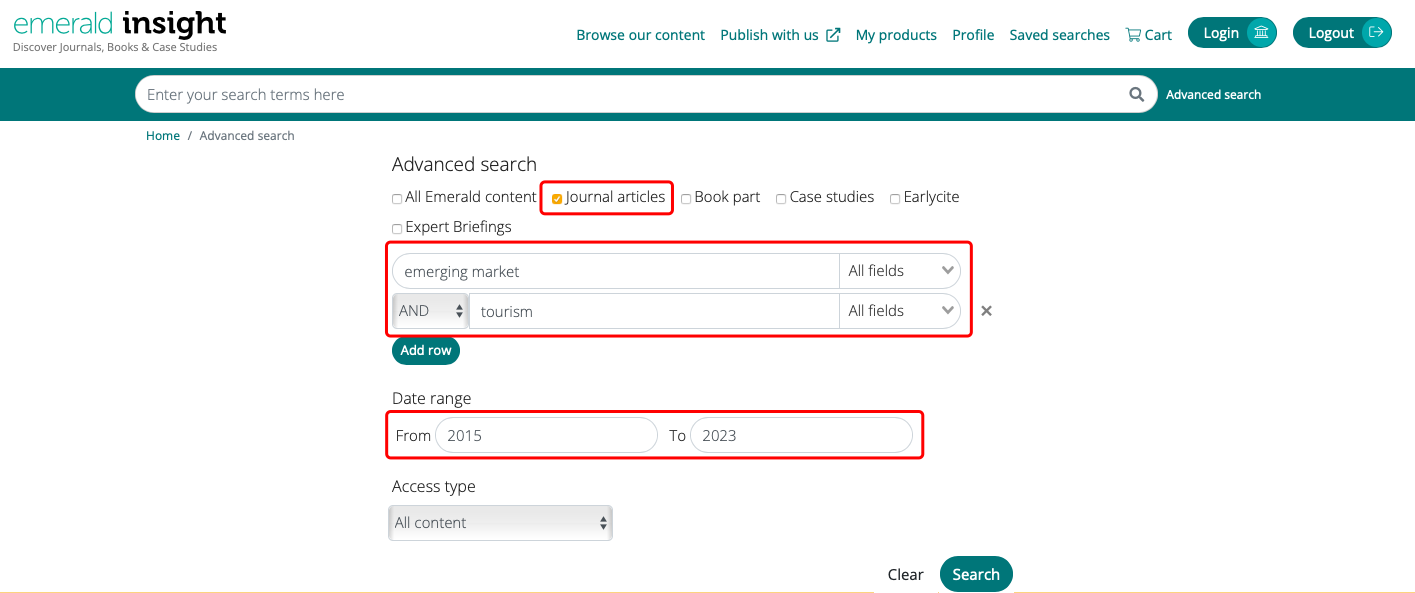1415x593 pixels.
Task: Click the Clear link
Action: [x=905, y=574]
